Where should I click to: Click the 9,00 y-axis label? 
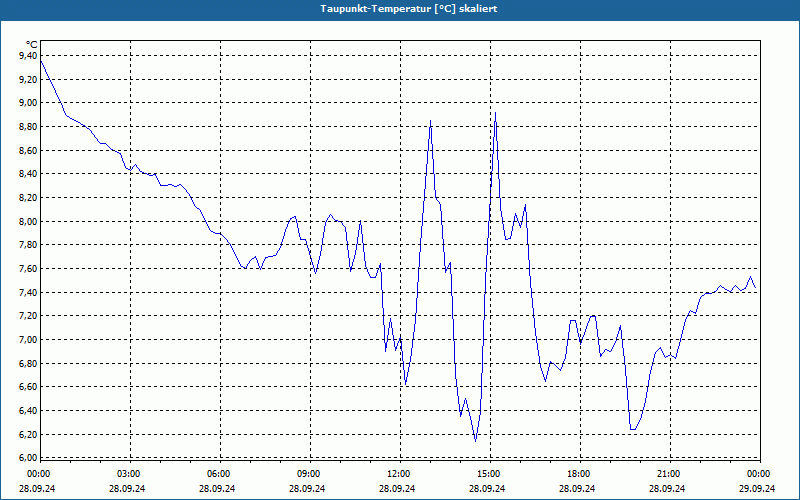pyautogui.click(x=29, y=103)
